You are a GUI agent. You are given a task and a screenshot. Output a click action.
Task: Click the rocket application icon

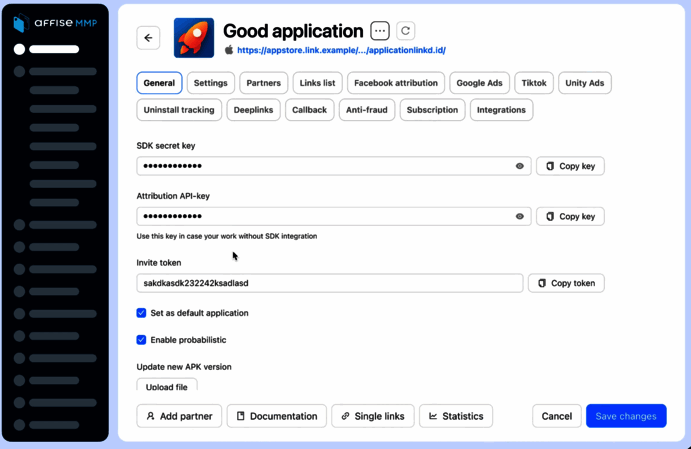tap(194, 38)
